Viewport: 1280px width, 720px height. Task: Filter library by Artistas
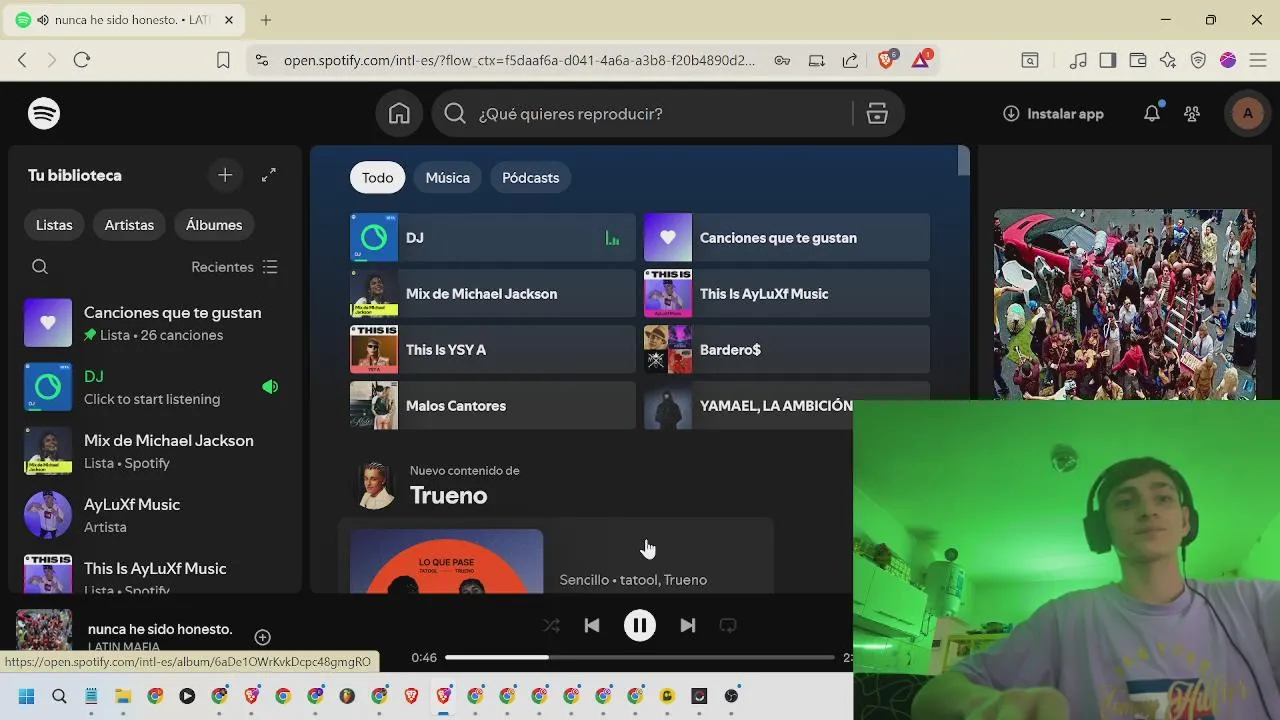click(129, 225)
